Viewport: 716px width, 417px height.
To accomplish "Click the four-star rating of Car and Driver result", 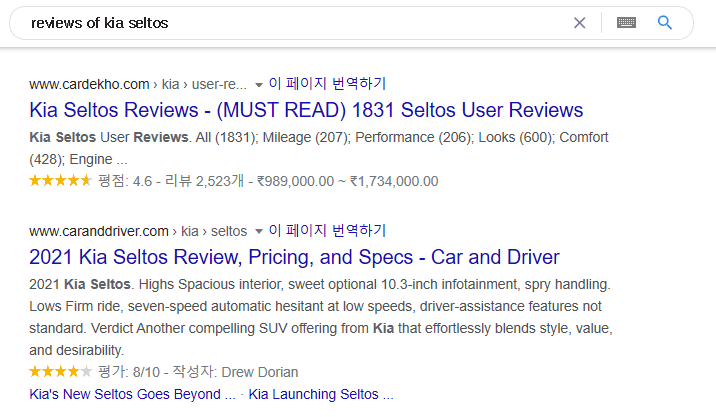I will coord(60,372).
